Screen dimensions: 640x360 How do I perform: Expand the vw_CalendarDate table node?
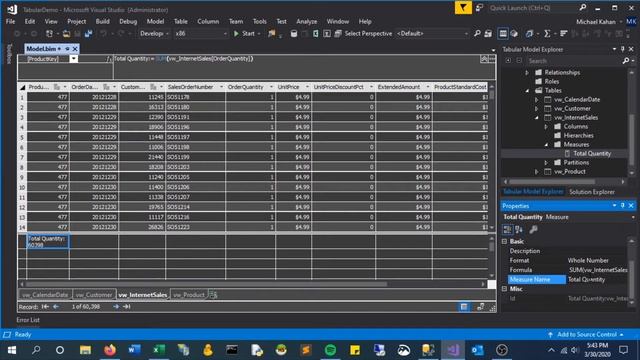[537, 100]
